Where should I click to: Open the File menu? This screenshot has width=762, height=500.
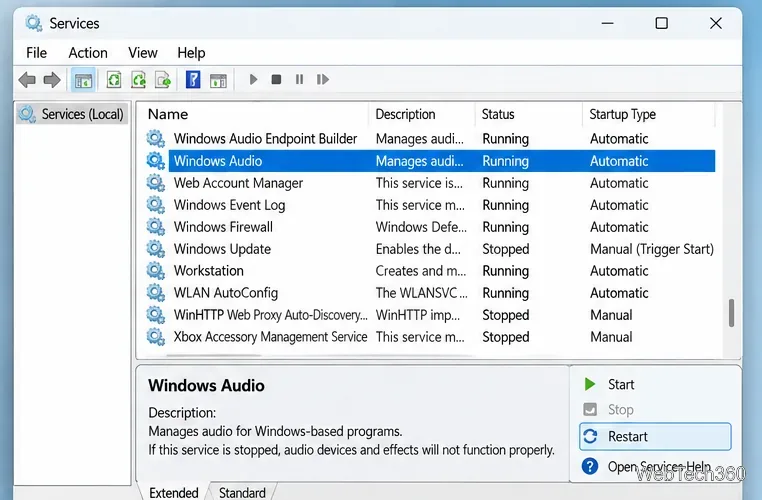pos(36,52)
